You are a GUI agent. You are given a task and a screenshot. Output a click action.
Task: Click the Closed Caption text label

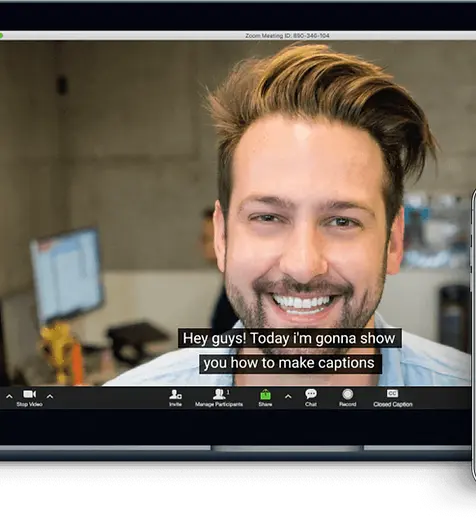click(x=393, y=404)
